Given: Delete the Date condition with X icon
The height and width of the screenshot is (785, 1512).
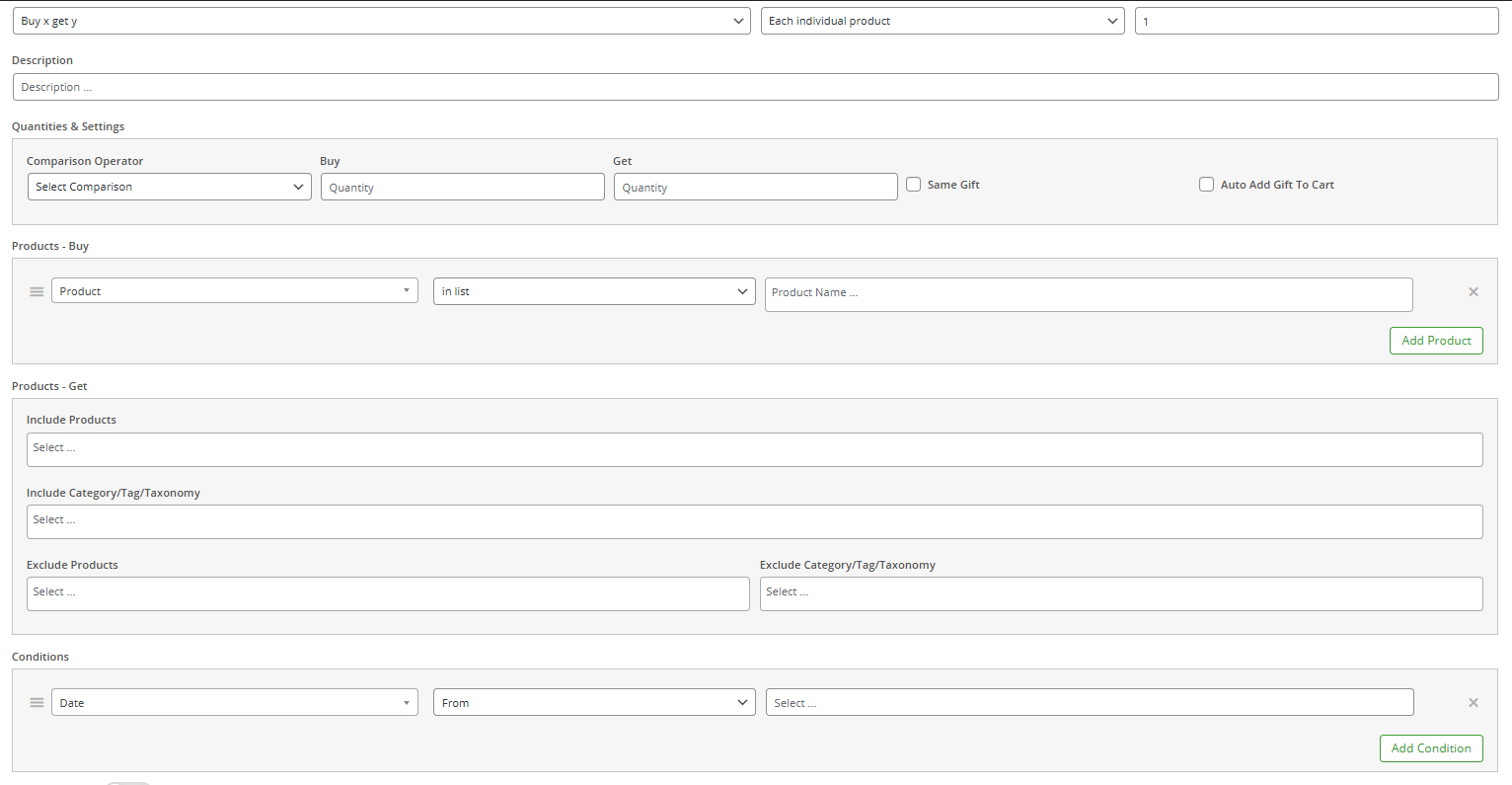Looking at the screenshot, I should (1473, 703).
